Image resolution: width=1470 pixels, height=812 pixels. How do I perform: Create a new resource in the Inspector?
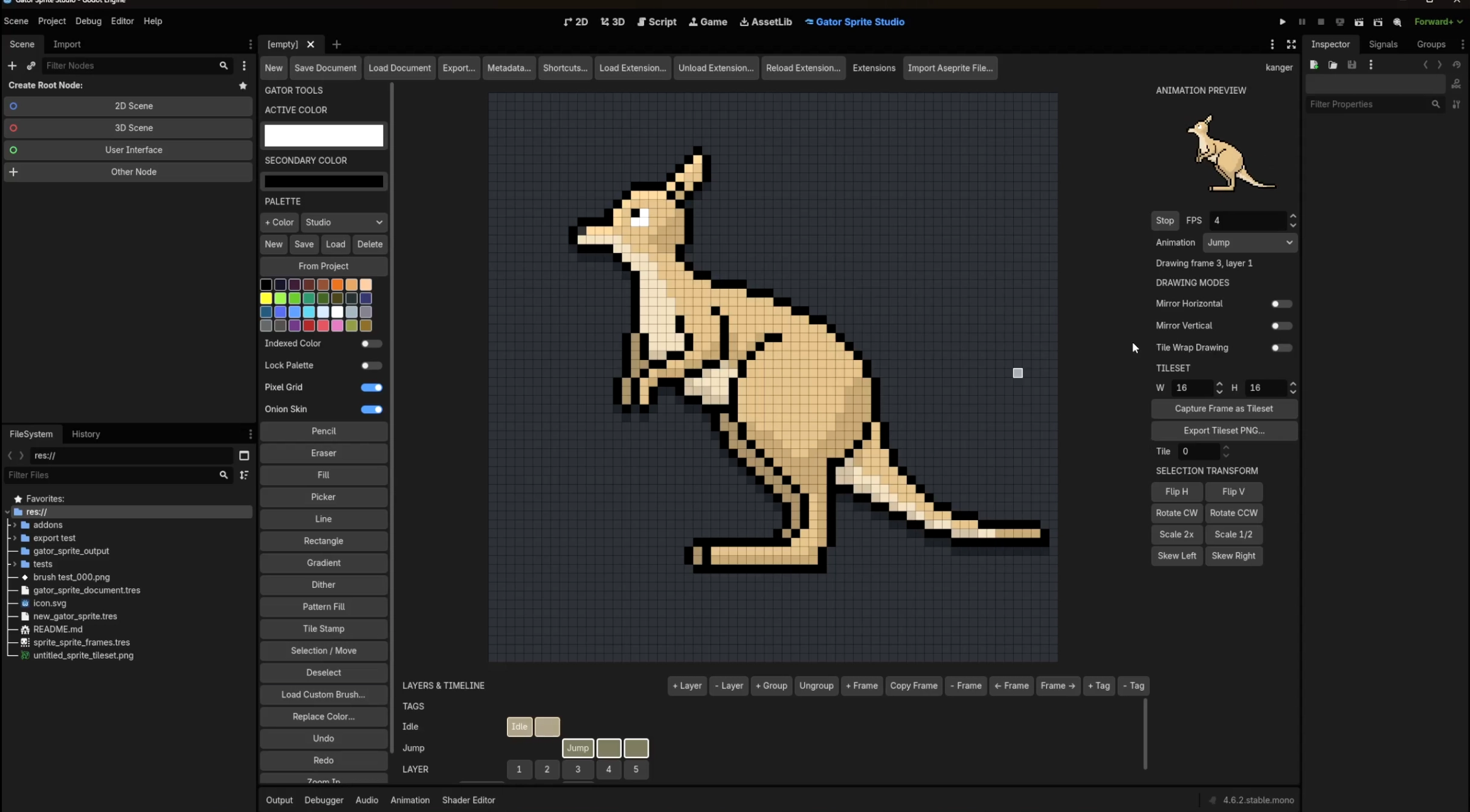point(1314,65)
